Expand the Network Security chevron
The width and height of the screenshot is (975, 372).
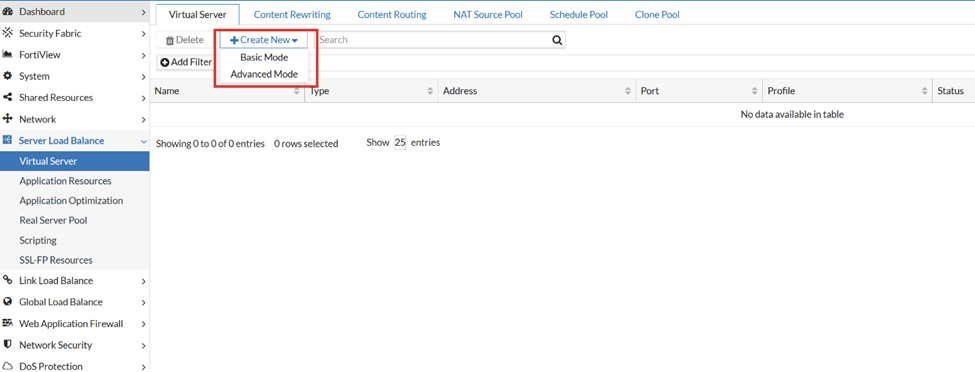pyautogui.click(x=143, y=345)
